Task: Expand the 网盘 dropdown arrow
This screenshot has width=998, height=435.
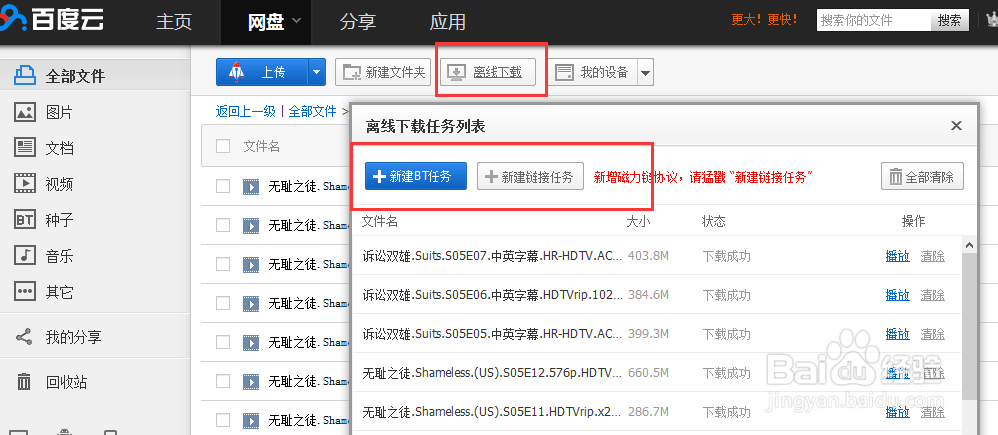Action: tap(297, 21)
